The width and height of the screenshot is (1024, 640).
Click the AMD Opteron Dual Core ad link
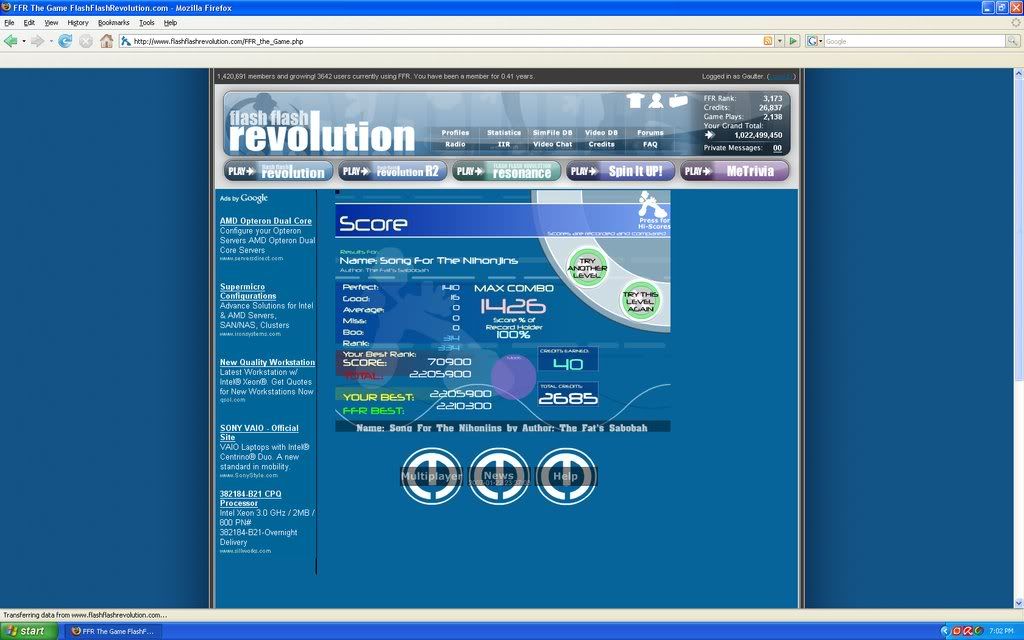[265, 221]
